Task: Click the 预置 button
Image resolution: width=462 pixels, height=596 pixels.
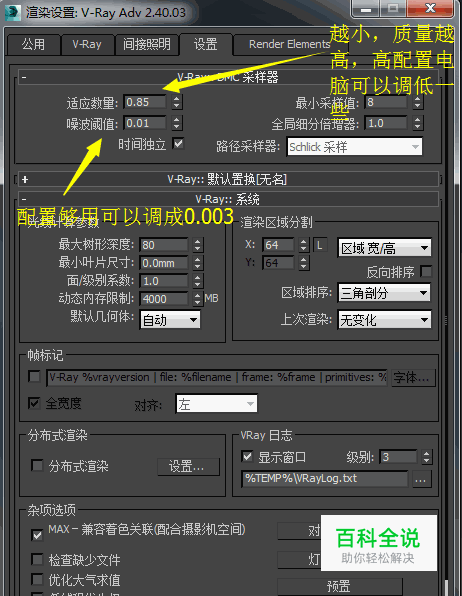Action: [x=340, y=586]
